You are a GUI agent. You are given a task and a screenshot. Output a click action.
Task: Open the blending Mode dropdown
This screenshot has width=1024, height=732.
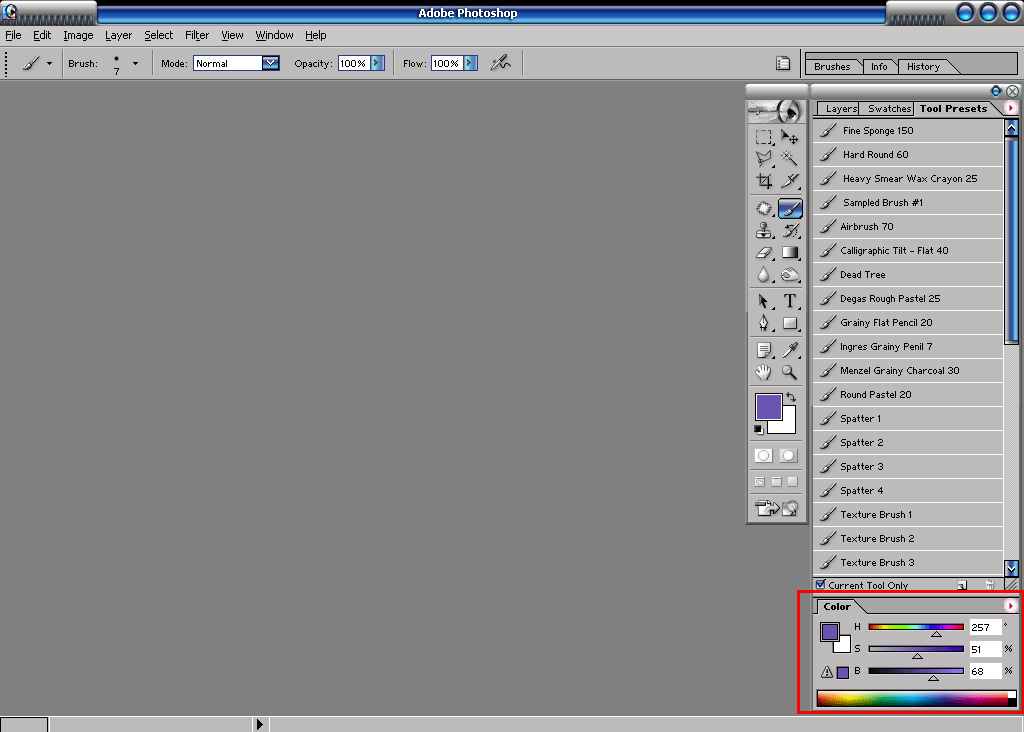[270, 63]
